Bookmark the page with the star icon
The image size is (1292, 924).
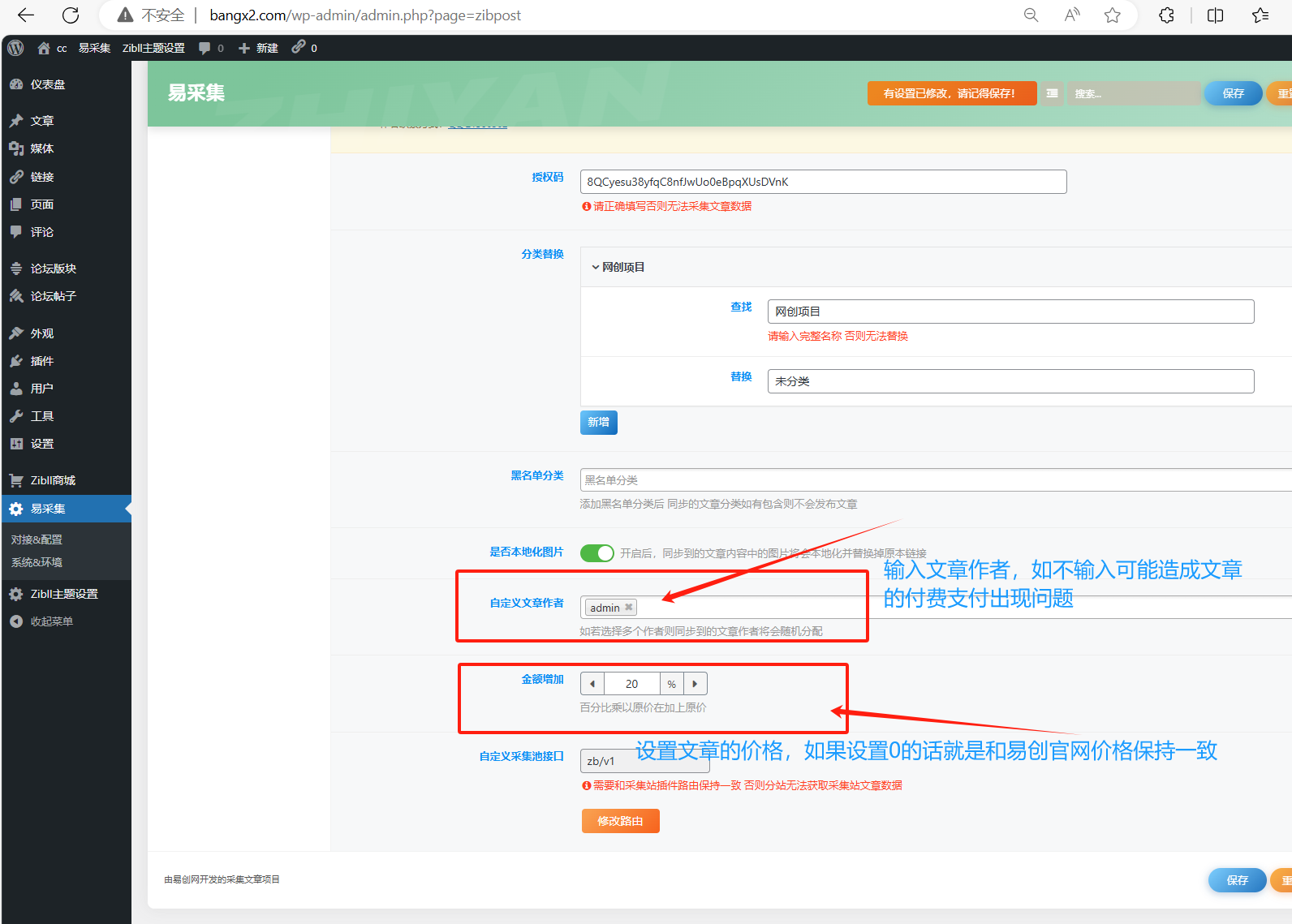1113,15
